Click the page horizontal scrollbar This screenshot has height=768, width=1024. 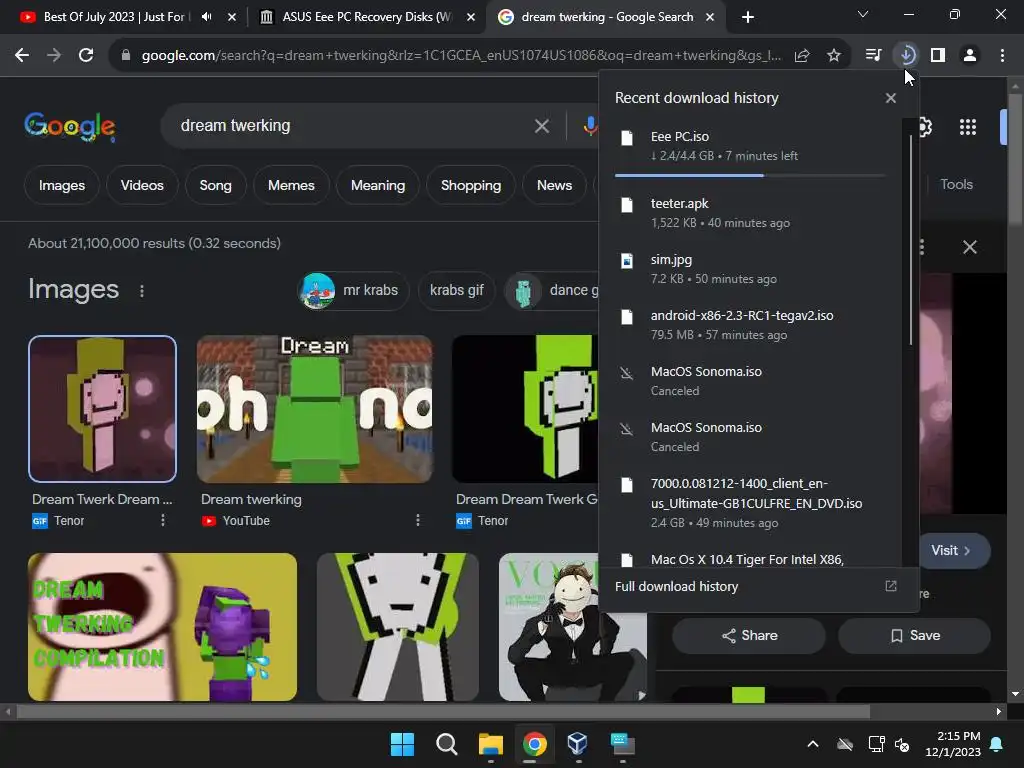click(x=443, y=712)
